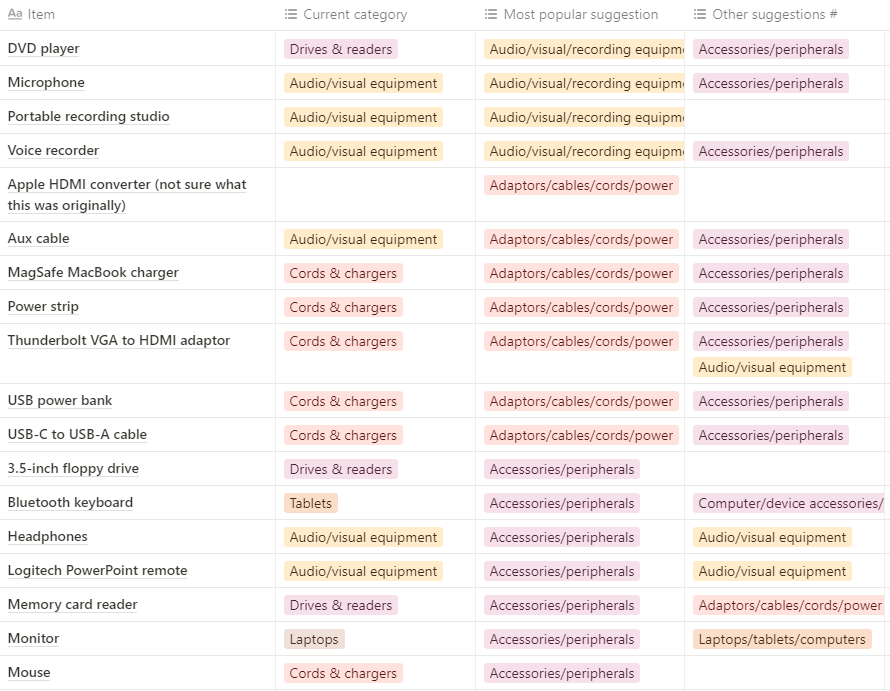Screen dimensions: 890x691
Task: Open the Most popular suggestion column menu
Action: click(x=580, y=15)
